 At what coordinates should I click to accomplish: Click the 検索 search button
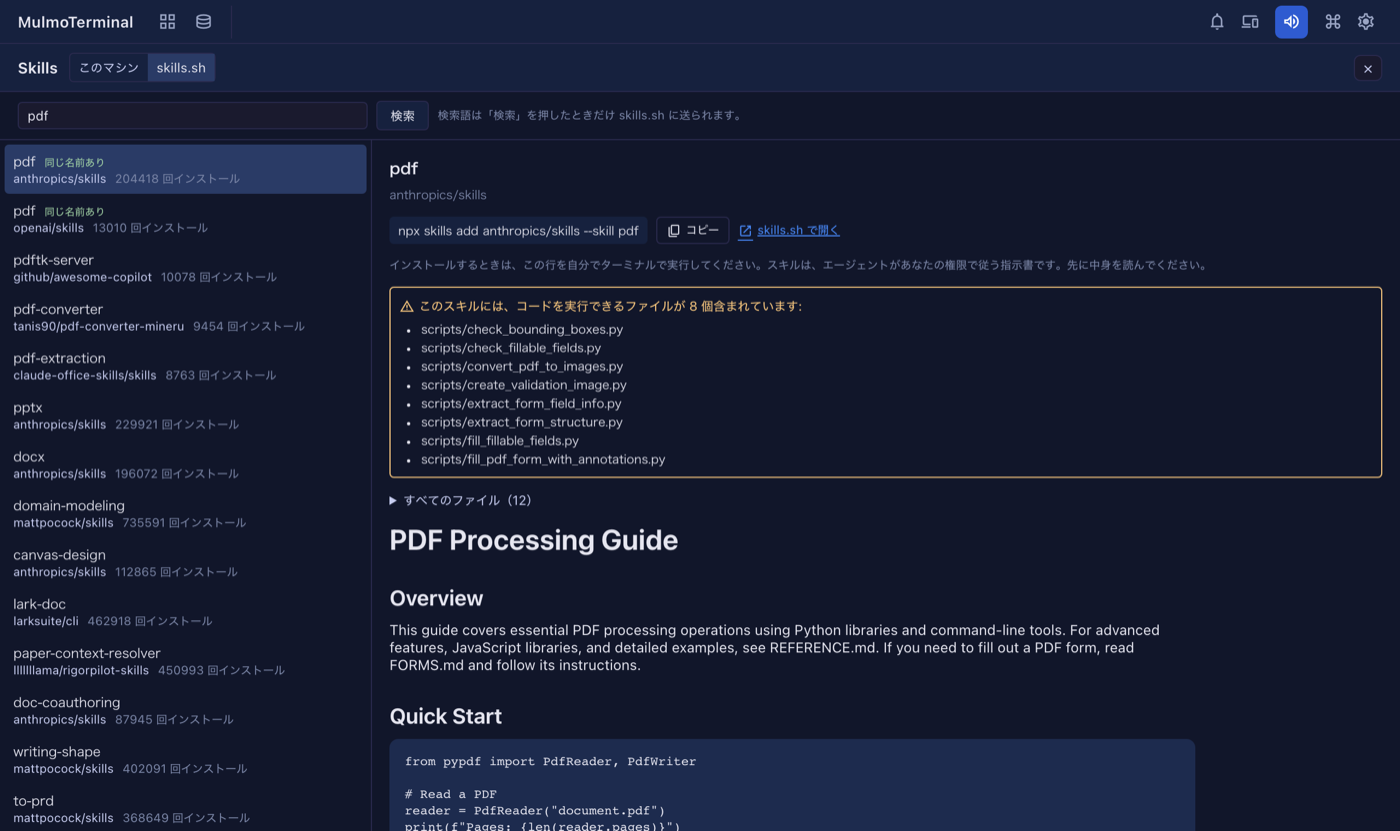tap(403, 116)
